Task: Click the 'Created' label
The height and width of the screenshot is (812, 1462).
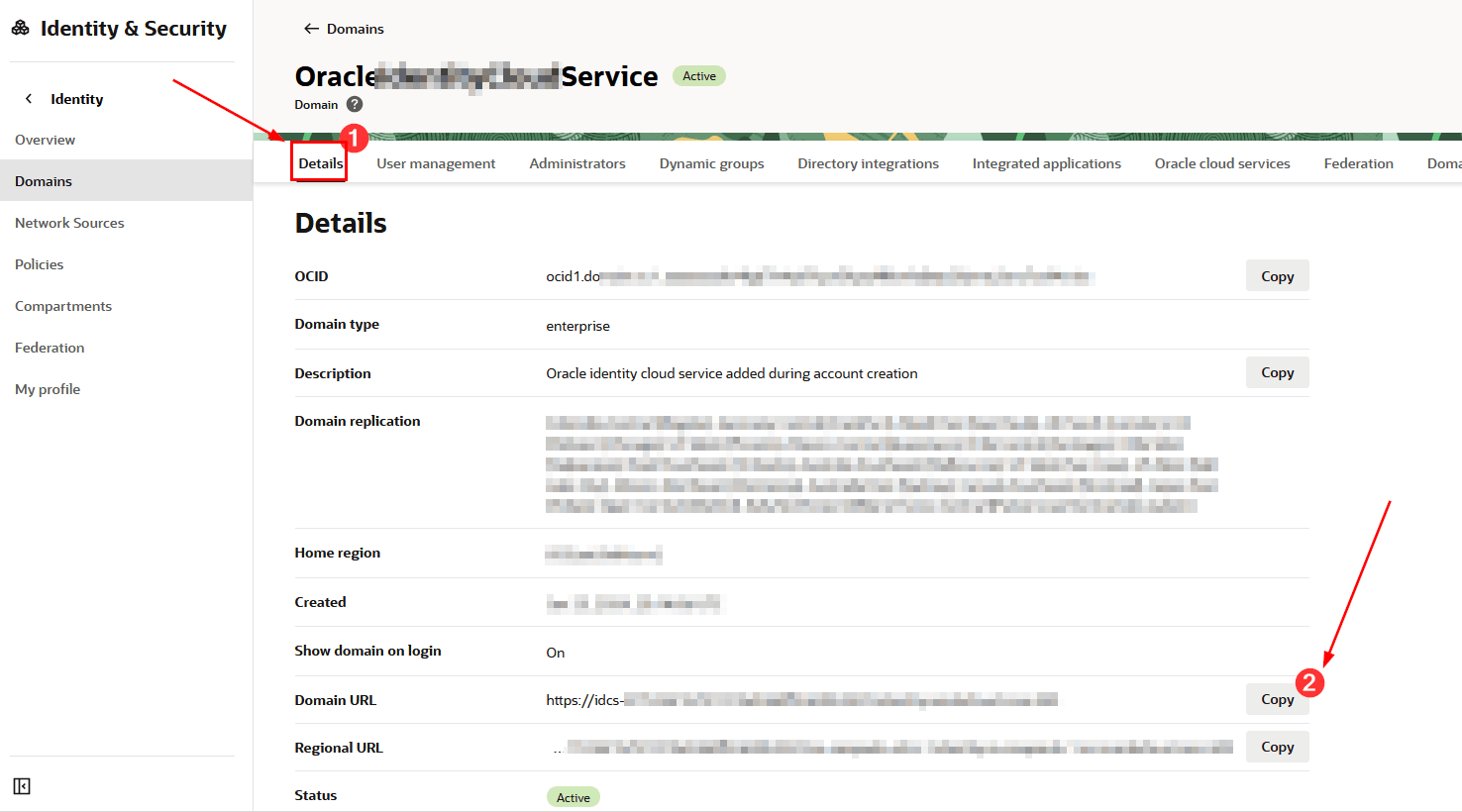Action: pyautogui.click(x=320, y=602)
